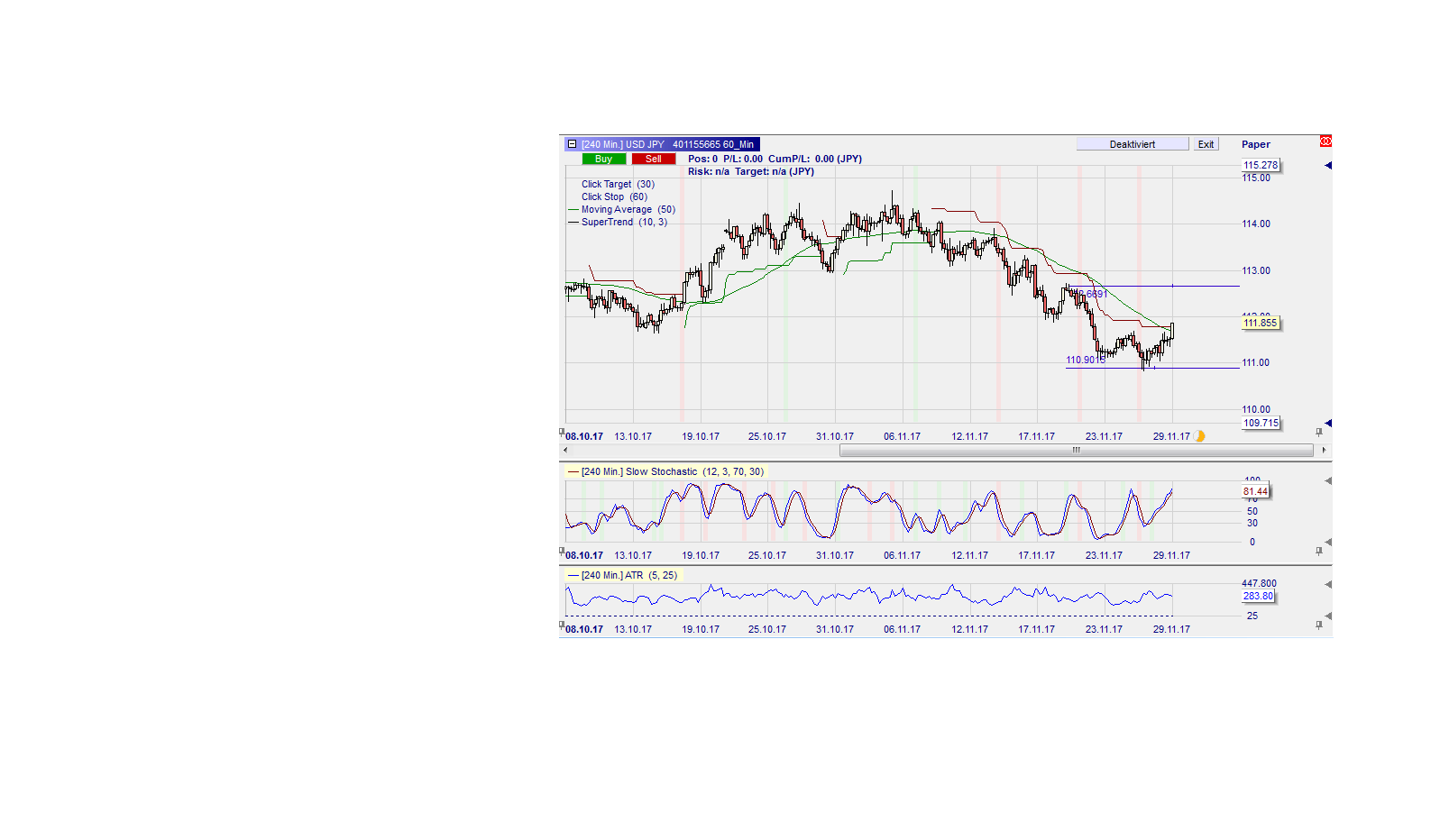
Task: Click the right arrow of the chart scrollbar
Action: (1324, 451)
